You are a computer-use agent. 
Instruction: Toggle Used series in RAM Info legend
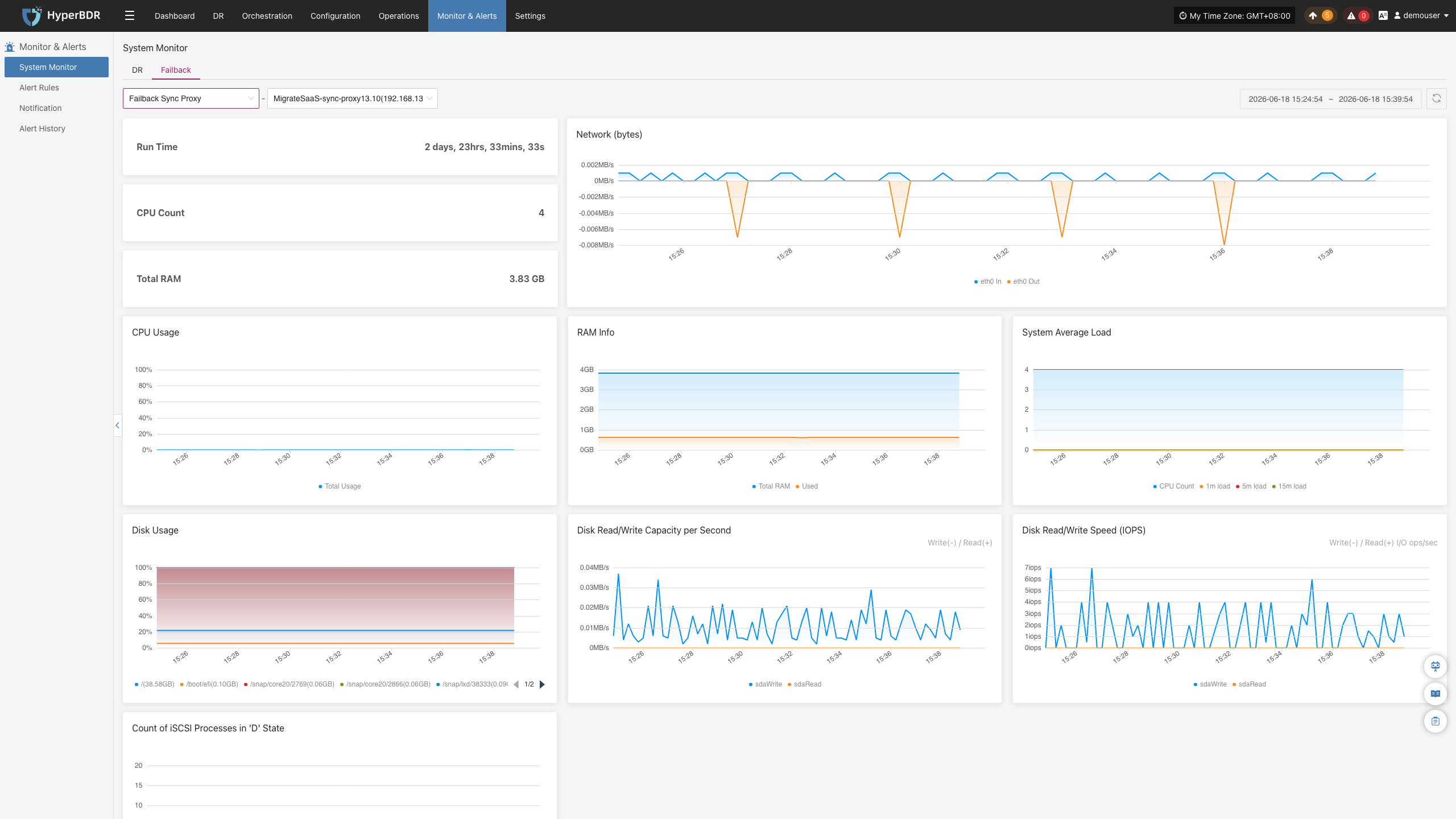pos(806,486)
